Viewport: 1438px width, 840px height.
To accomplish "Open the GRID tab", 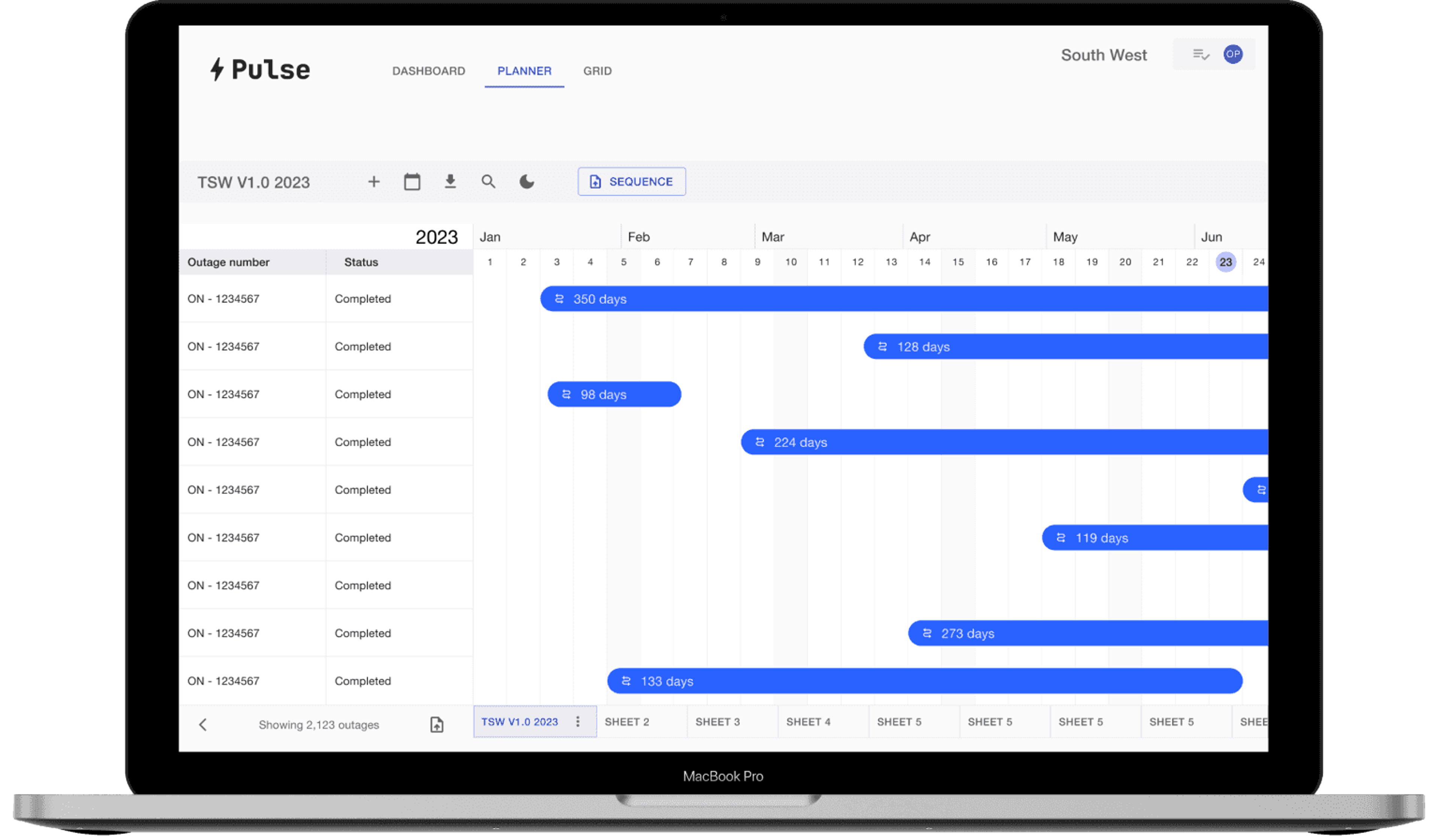I will 597,71.
